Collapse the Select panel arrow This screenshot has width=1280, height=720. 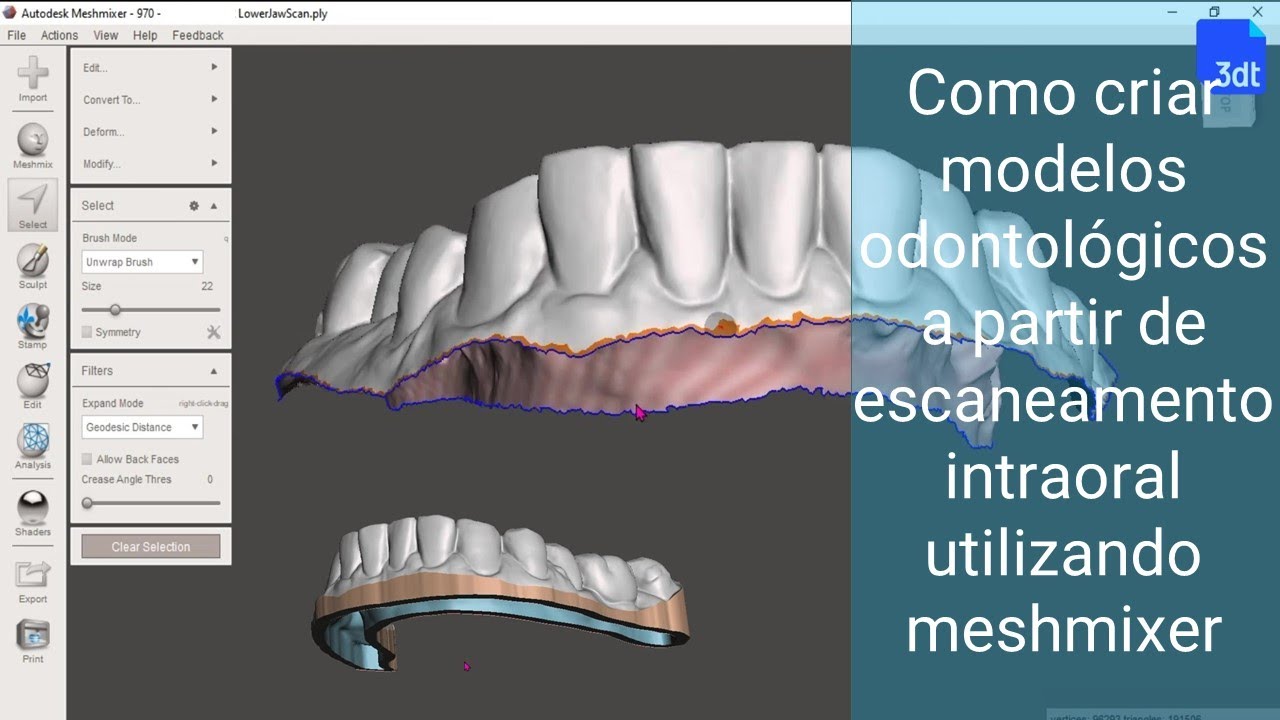pos(214,206)
